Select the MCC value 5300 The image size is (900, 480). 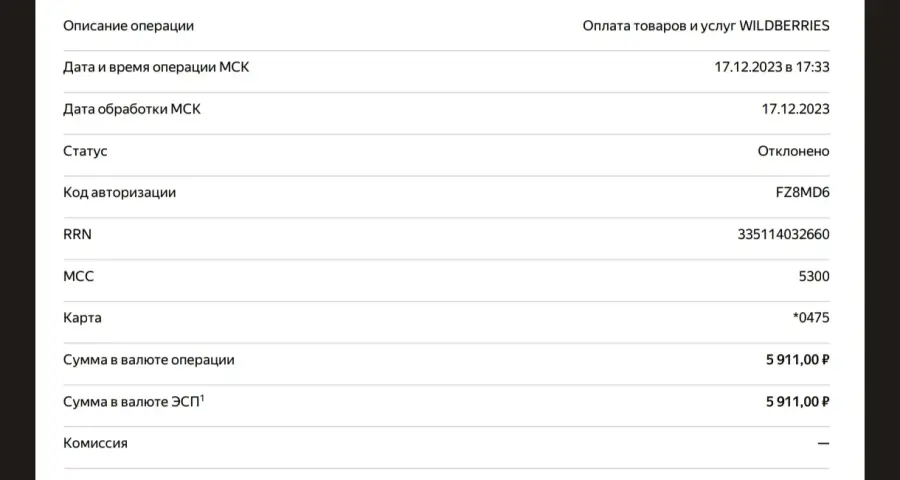[814, 276]
